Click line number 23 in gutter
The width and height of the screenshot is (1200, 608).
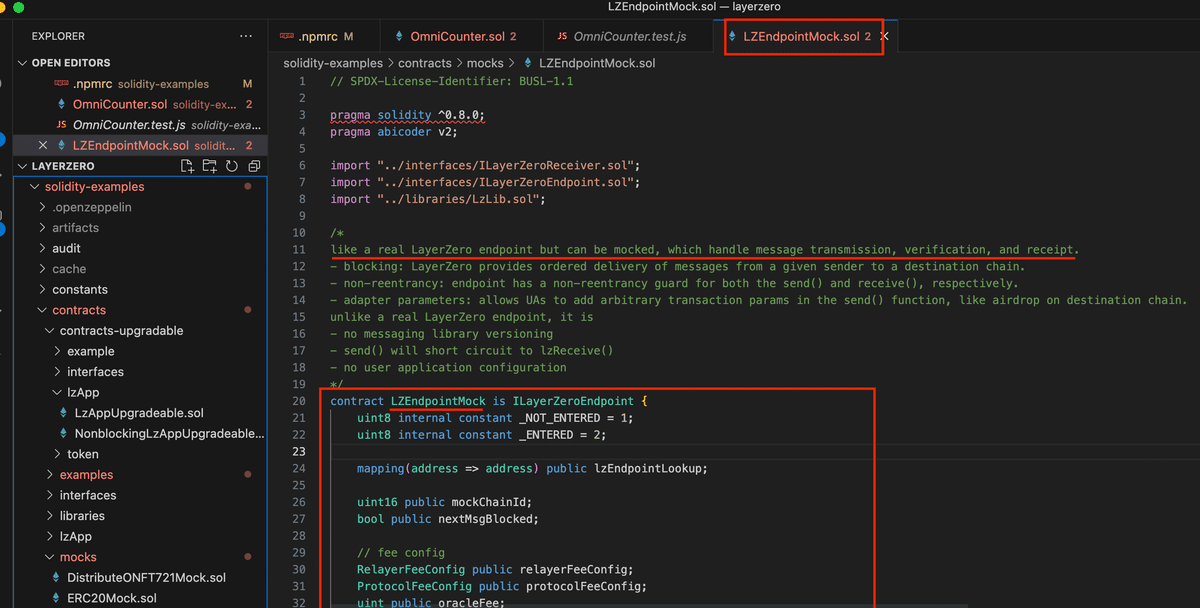299,452
